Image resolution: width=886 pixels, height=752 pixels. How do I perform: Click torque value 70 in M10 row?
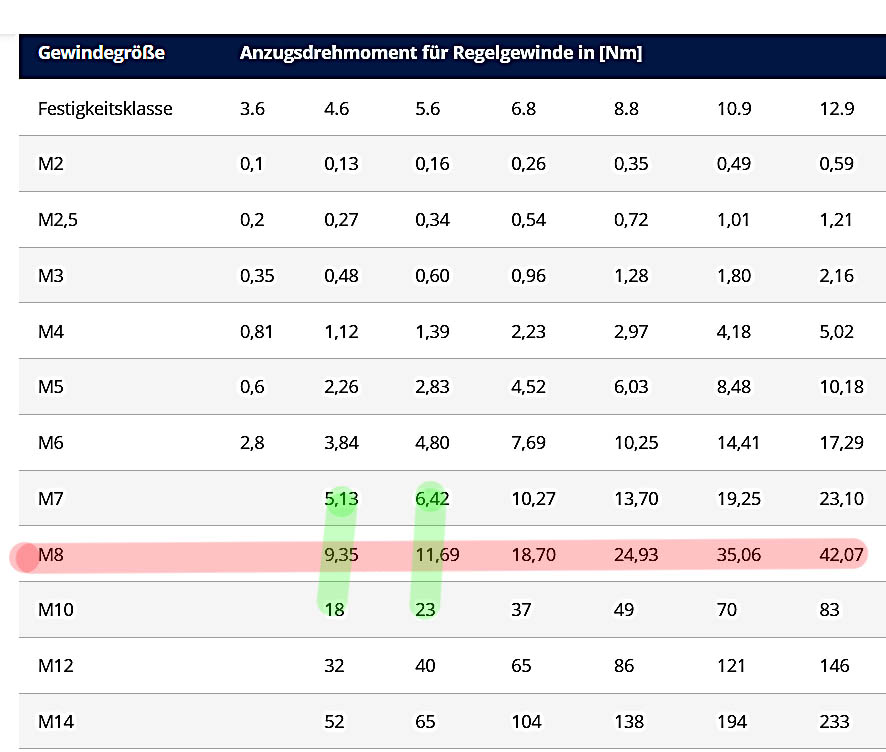728,610
